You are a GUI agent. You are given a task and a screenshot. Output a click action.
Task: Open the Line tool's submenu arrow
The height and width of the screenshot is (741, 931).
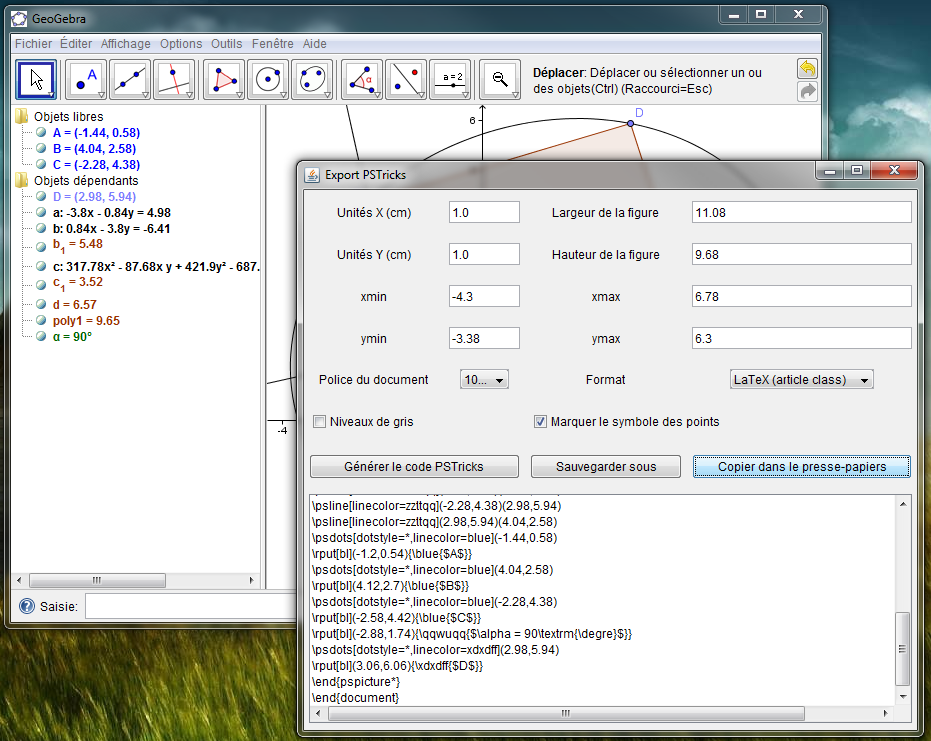(x=145, y=95)
